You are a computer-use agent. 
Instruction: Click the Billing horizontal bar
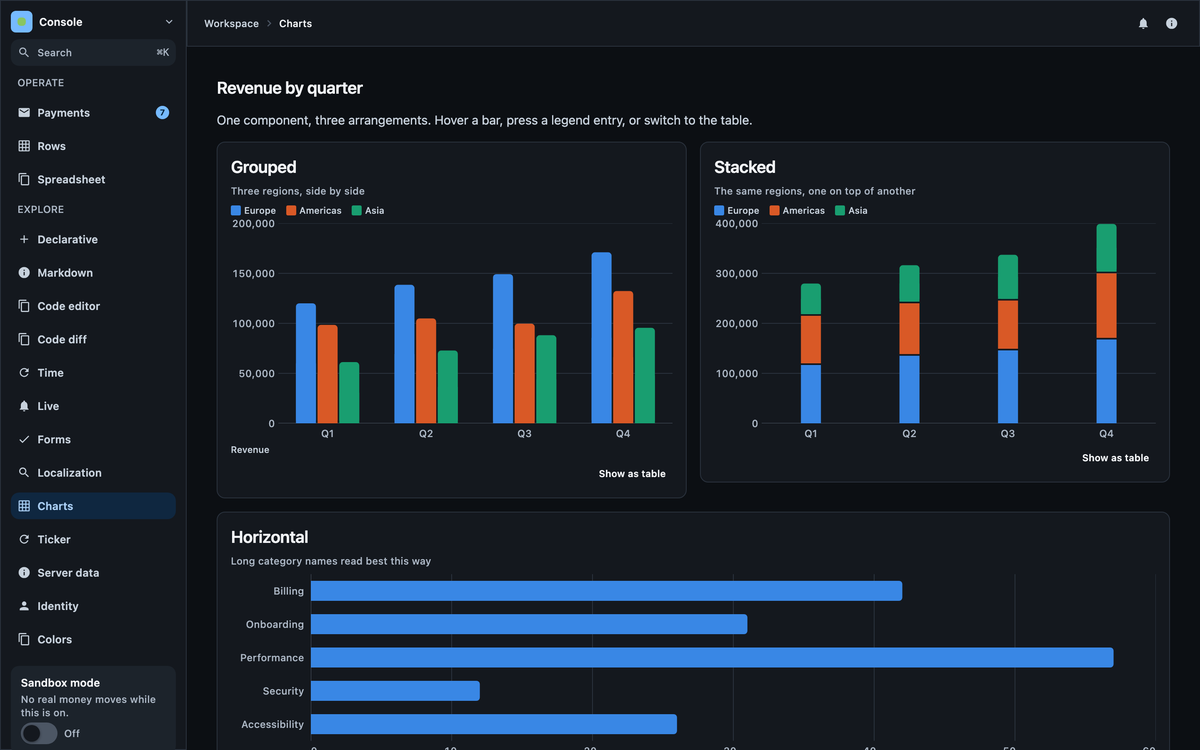click(607, 591)
